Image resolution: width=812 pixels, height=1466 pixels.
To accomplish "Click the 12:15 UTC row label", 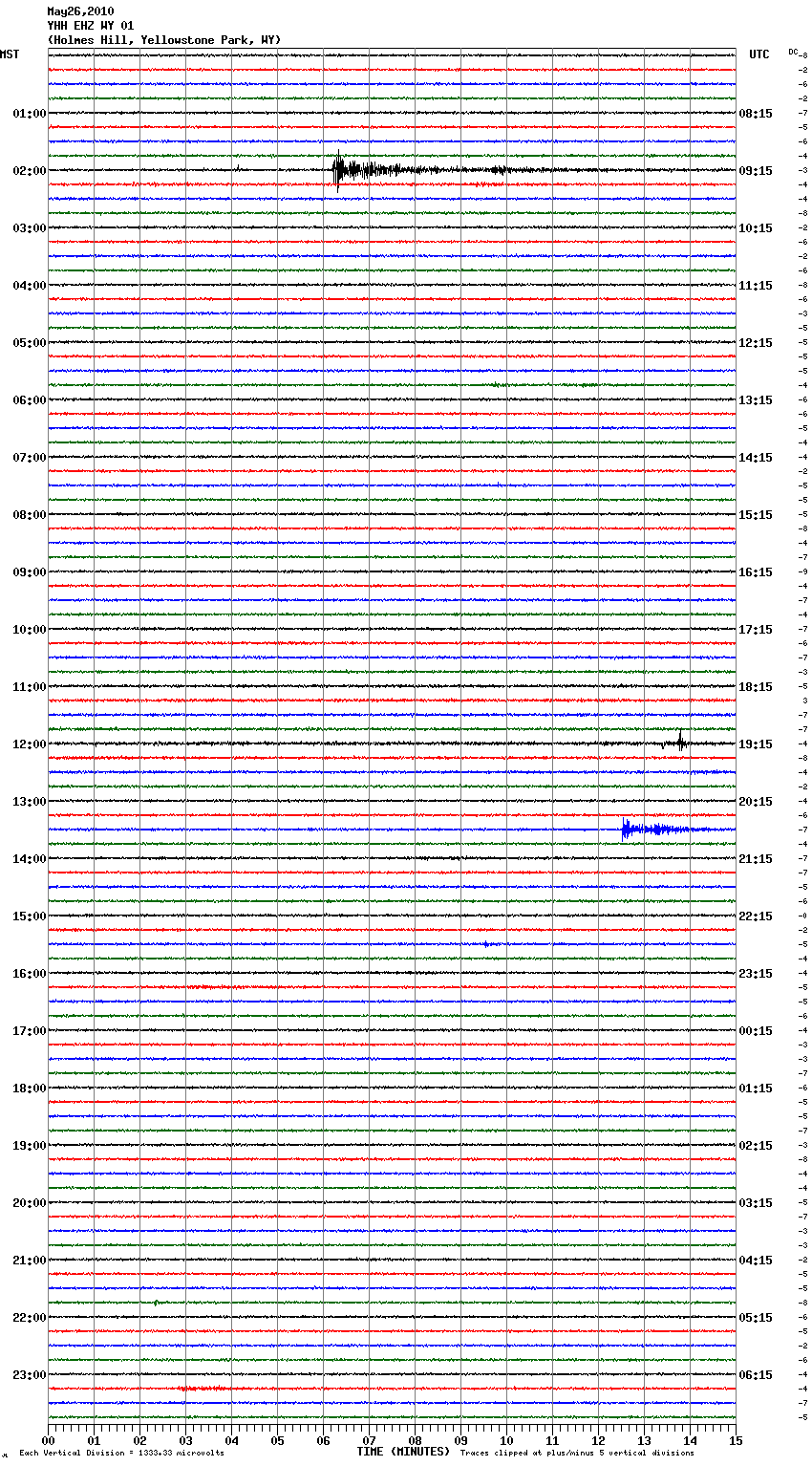I will point(756,343).
